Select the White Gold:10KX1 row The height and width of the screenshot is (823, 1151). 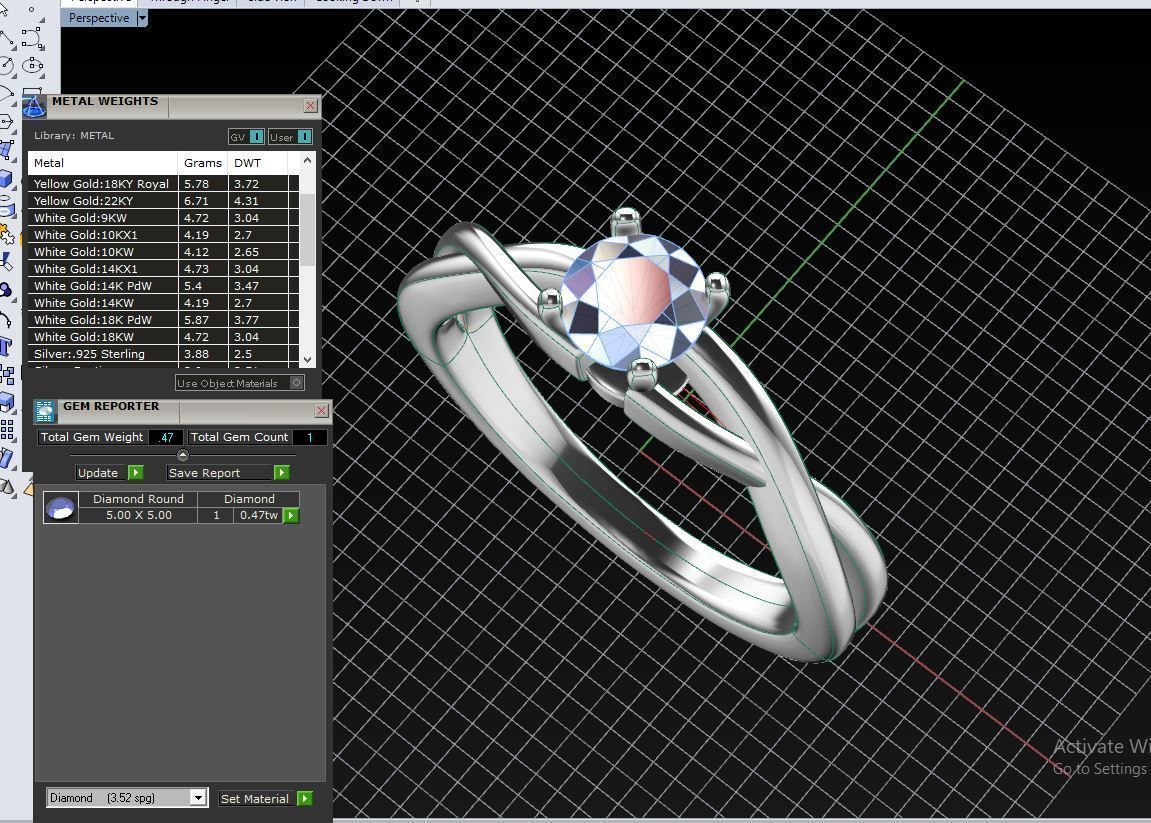164,235
